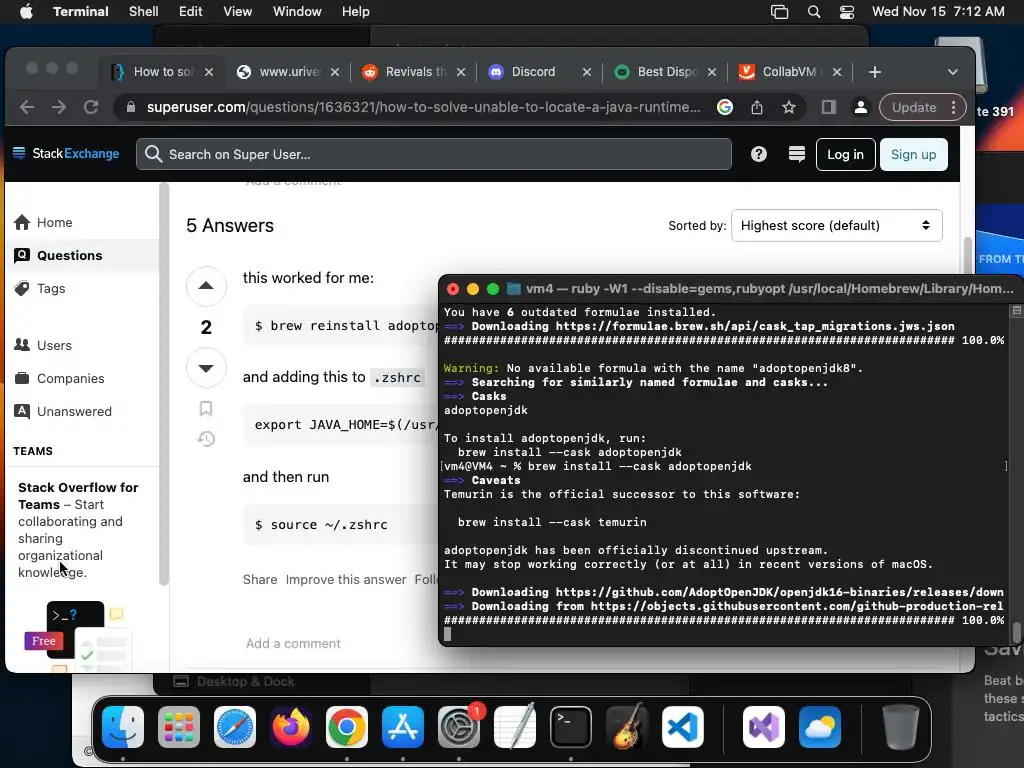The height and width of the screenshot is (768, 1024).
Task: Click the Google icon in address bar
Action: tap(724, 107)
